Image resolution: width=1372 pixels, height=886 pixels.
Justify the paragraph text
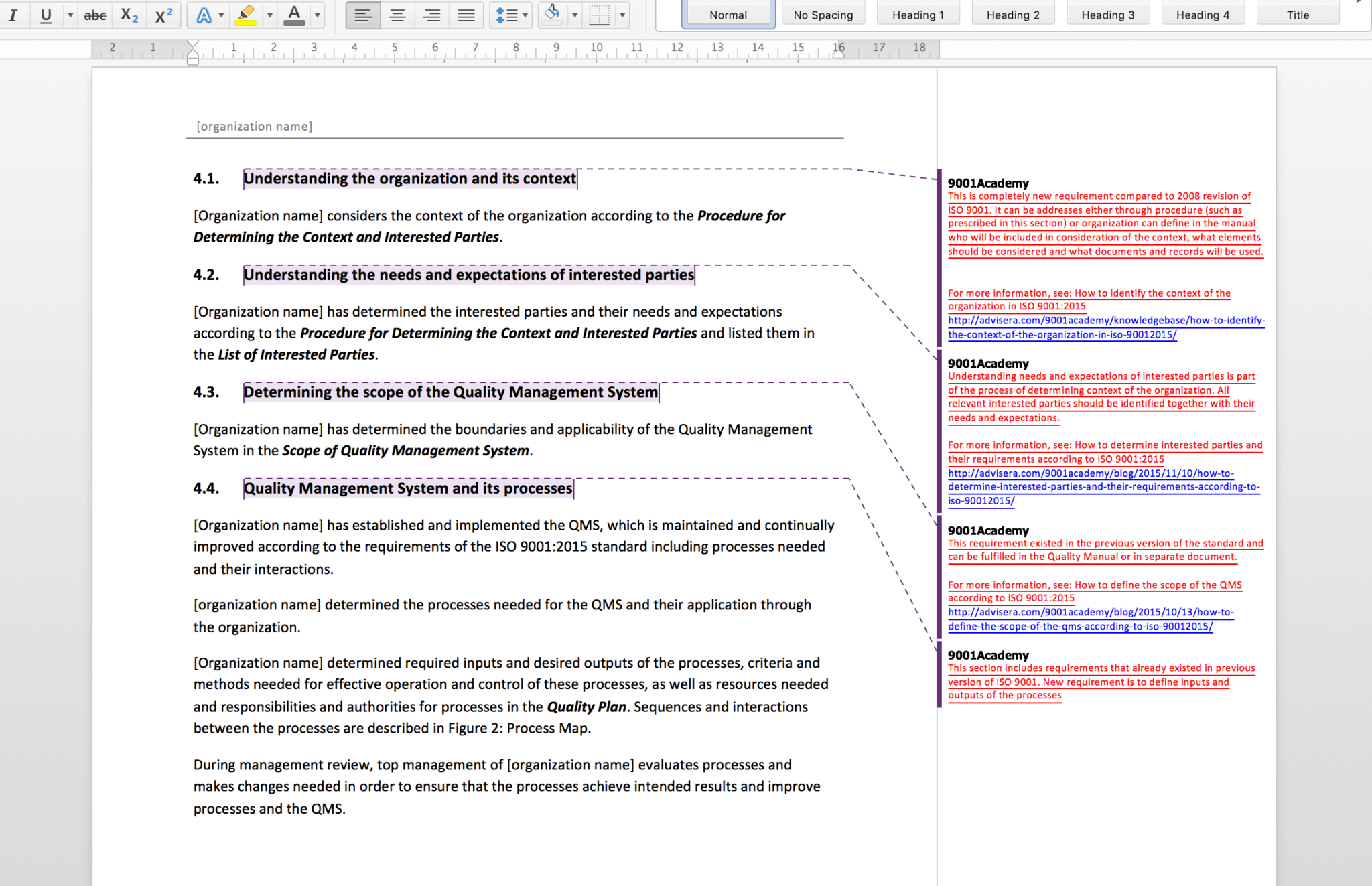(x=466, y=15)
